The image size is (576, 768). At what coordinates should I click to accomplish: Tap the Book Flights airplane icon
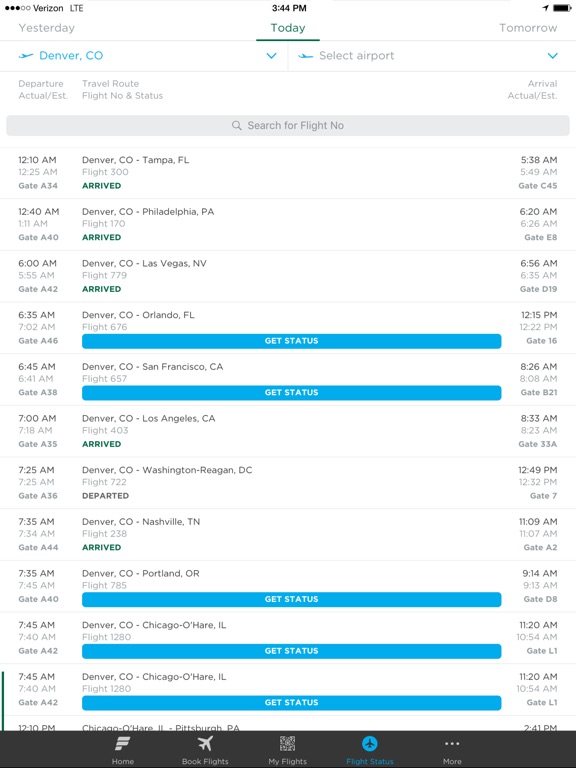click(205, 744)
